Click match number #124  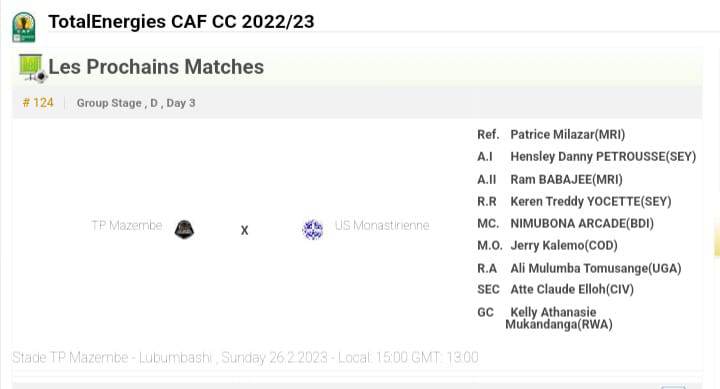click(38, 103)
